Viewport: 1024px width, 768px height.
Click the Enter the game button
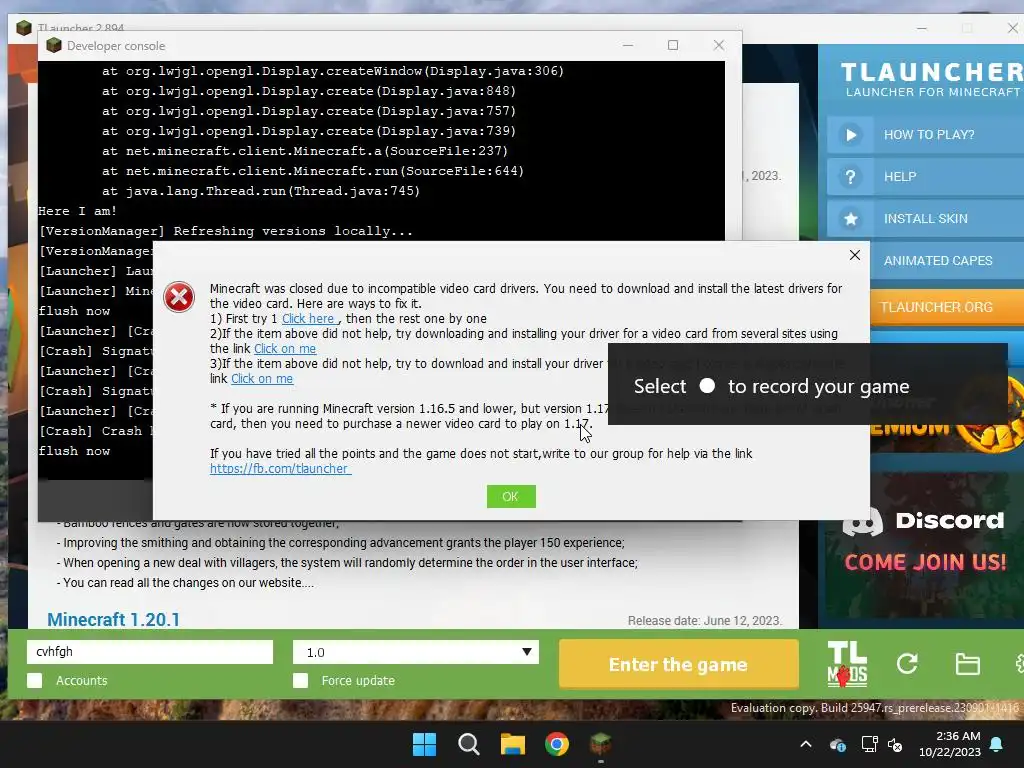tap(679, 664)
